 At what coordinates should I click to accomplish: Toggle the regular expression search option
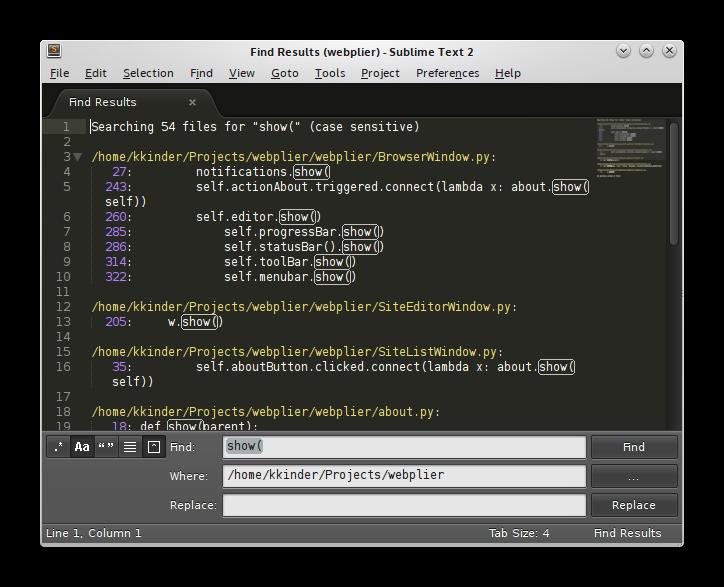pos(58,447)
